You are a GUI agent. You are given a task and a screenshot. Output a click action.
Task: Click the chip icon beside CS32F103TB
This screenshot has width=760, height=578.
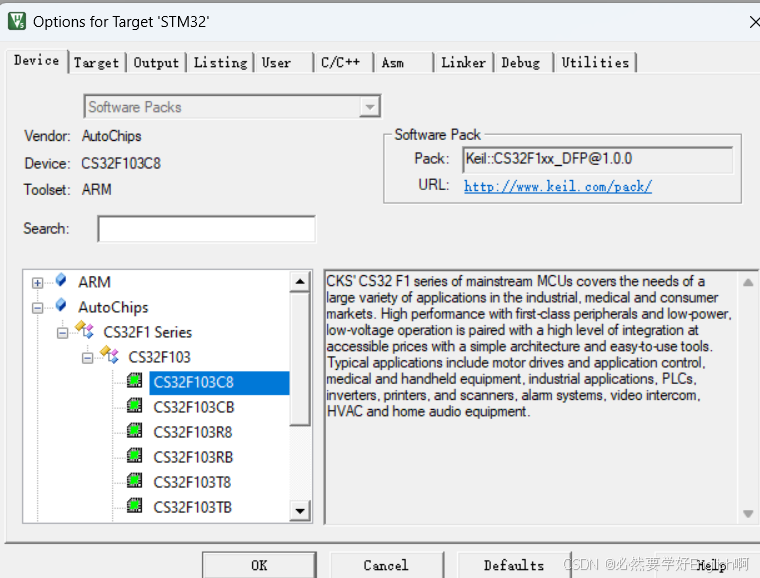[x=134, y=506]
